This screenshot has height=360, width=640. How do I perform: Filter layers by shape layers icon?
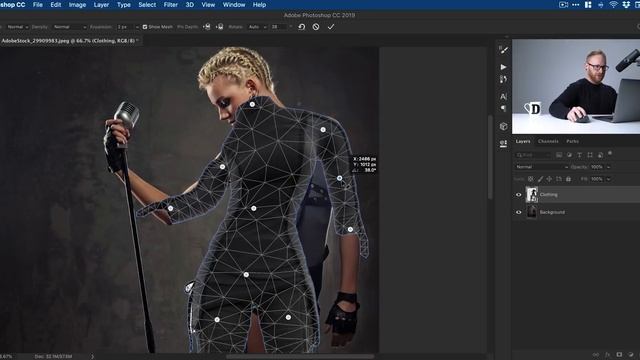(590, 155)
